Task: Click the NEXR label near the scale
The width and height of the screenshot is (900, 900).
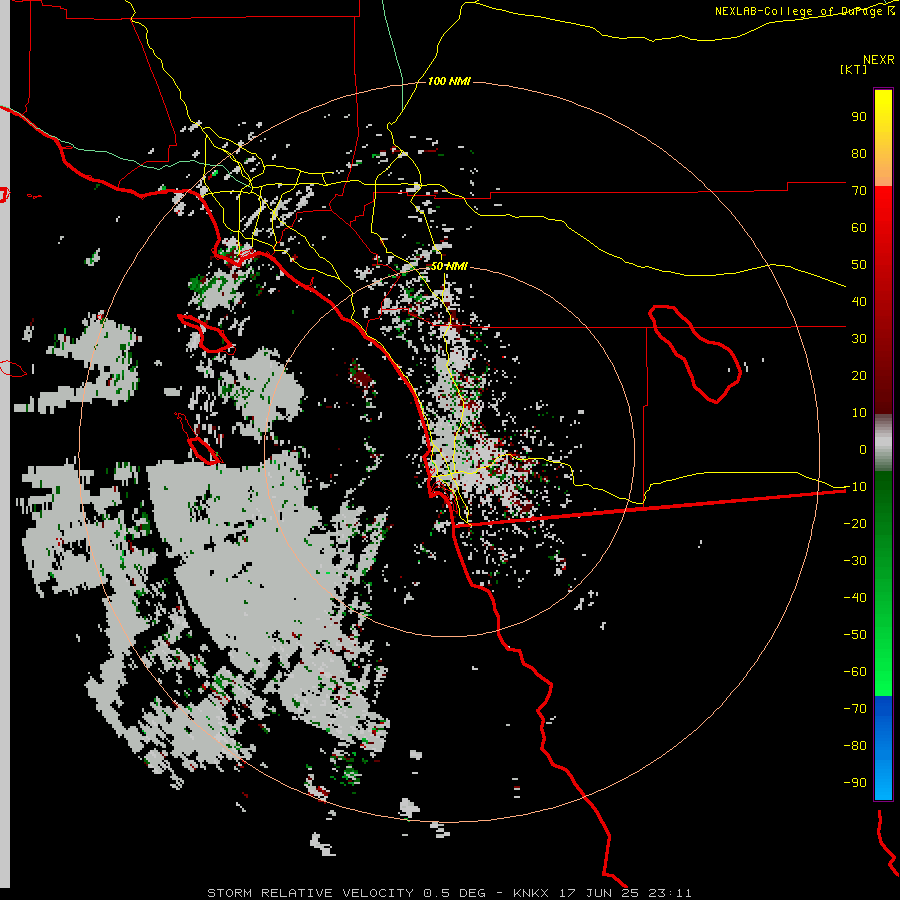Action: pyautogui.click(x=879, y=60)
